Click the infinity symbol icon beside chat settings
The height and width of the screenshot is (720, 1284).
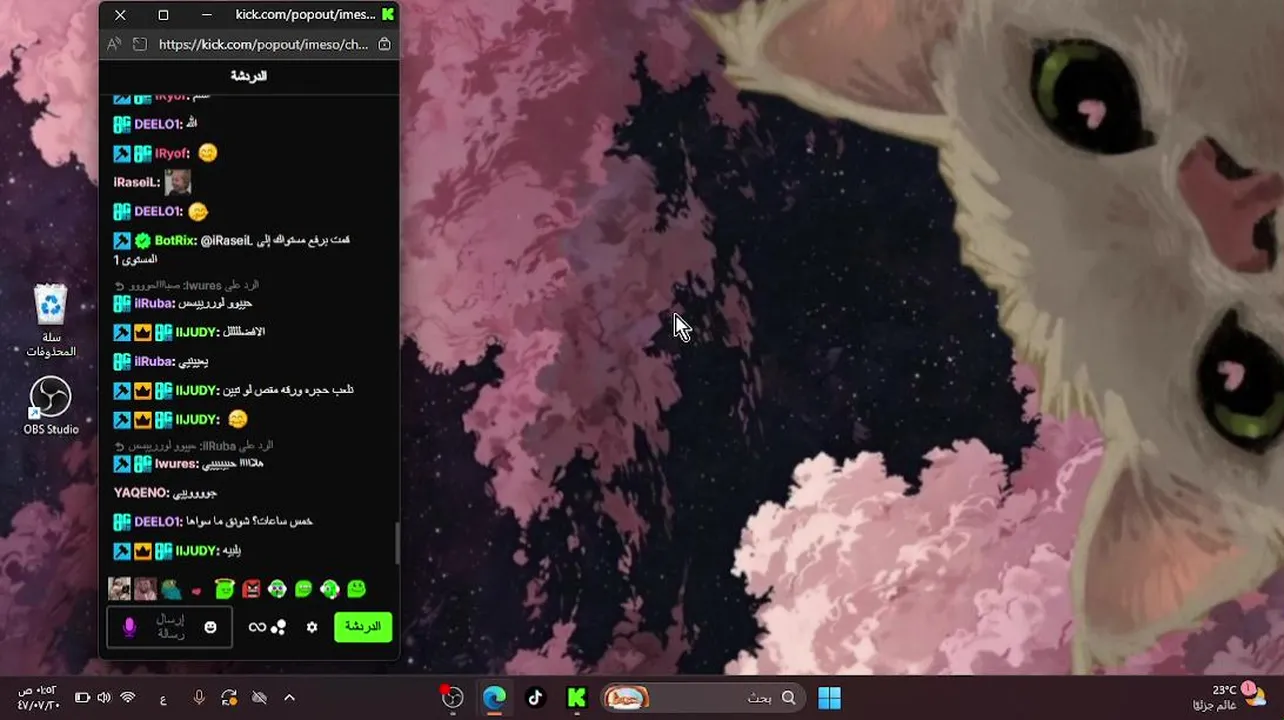click(257, 627)
